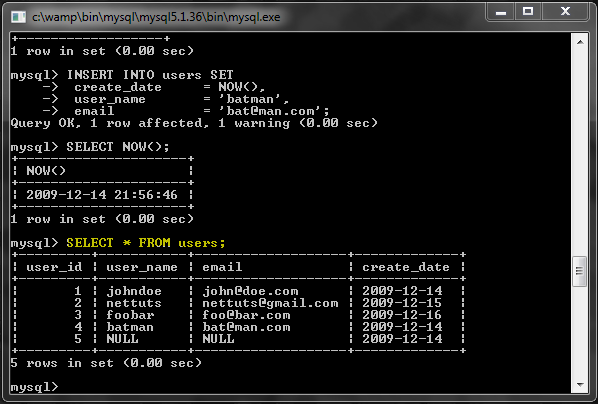Click the 'nettuts' user name cell
The width and height of the screenshot is (598, 404).
pos(134,303)
